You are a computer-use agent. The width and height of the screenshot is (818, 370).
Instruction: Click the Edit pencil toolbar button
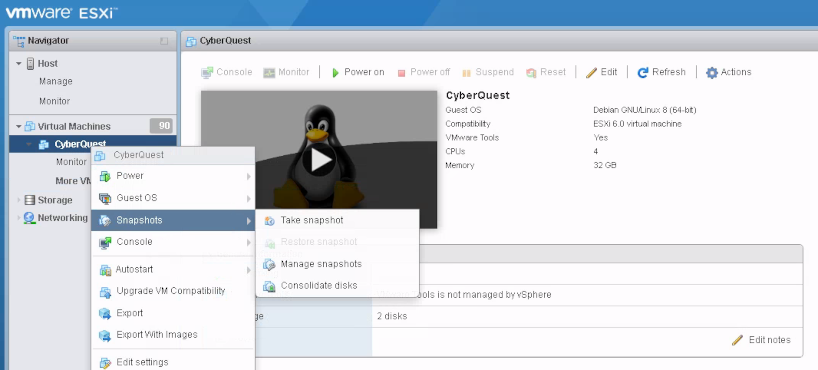pos(602,72)
